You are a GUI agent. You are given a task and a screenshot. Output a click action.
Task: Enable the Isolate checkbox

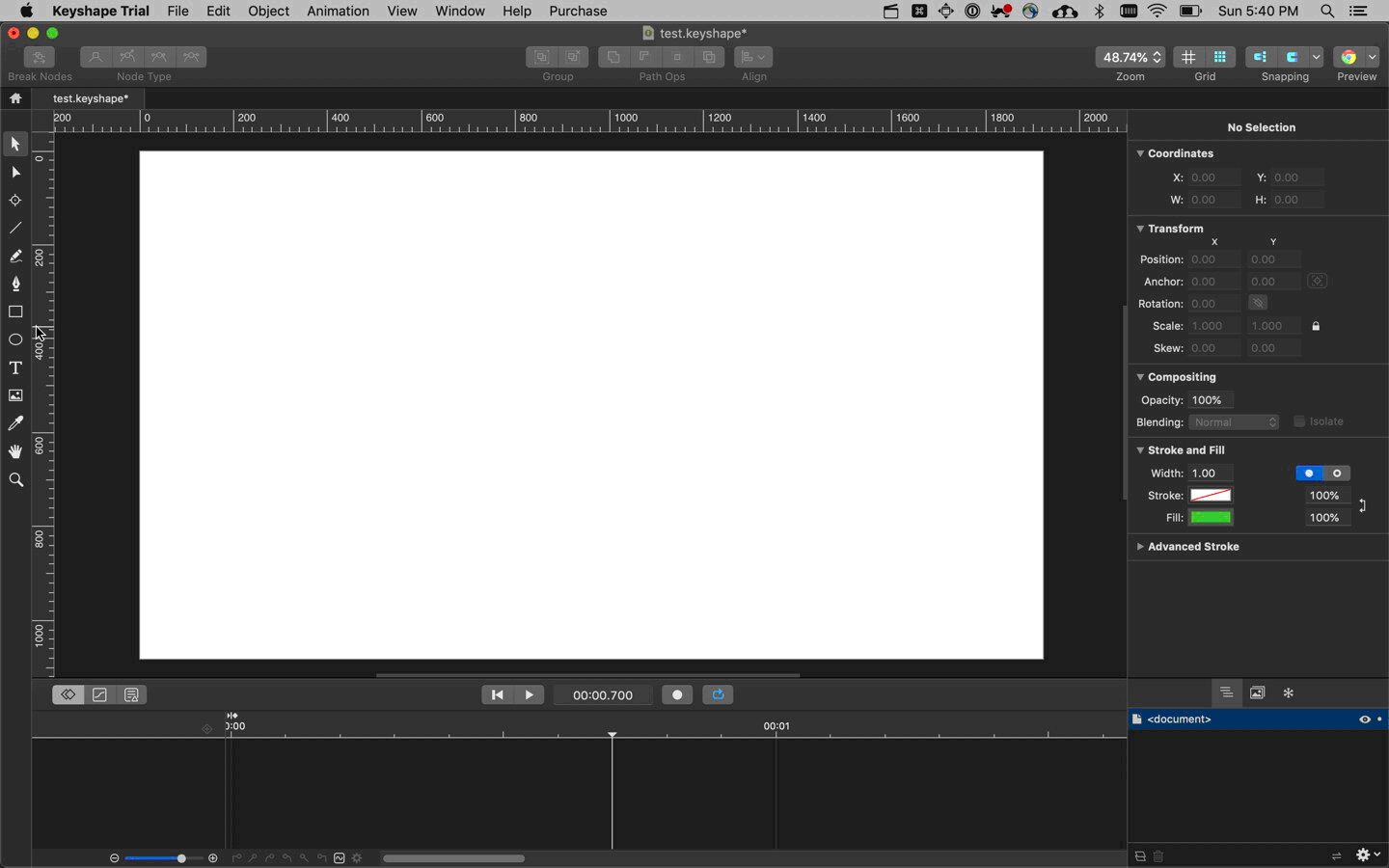tap(1299, 421)
